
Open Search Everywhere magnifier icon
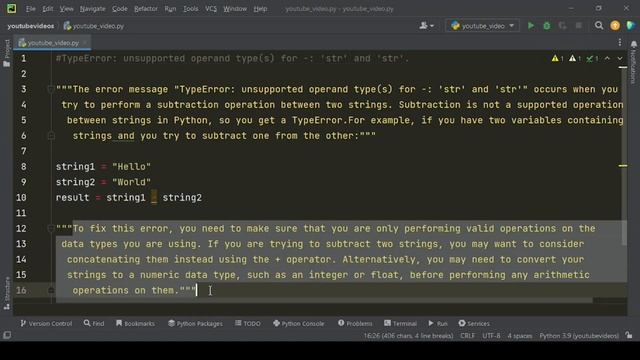[599, 26]
